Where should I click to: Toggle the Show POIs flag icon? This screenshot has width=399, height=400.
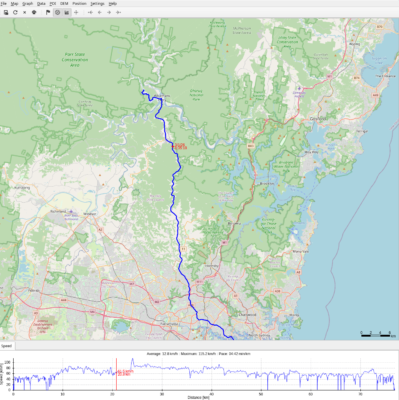[x=48, y=12]
